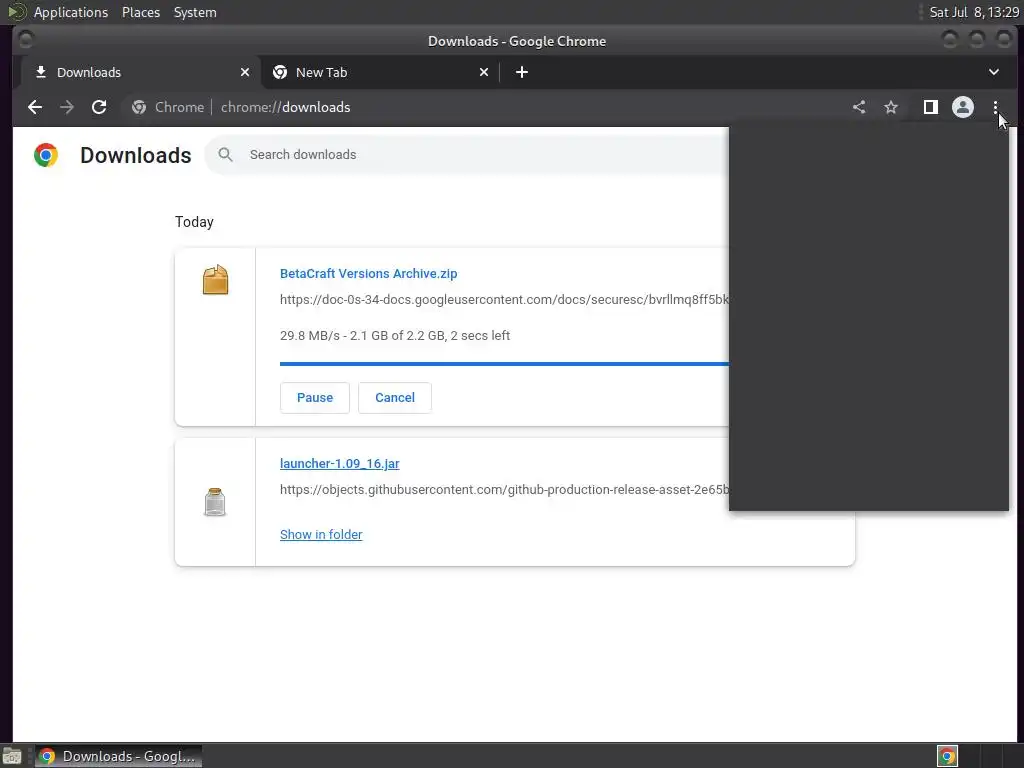The height and width of the screenshot is (768, 1024).
Task: Select Downloads - Google Chrome taskbar entry
Action: 118,756
